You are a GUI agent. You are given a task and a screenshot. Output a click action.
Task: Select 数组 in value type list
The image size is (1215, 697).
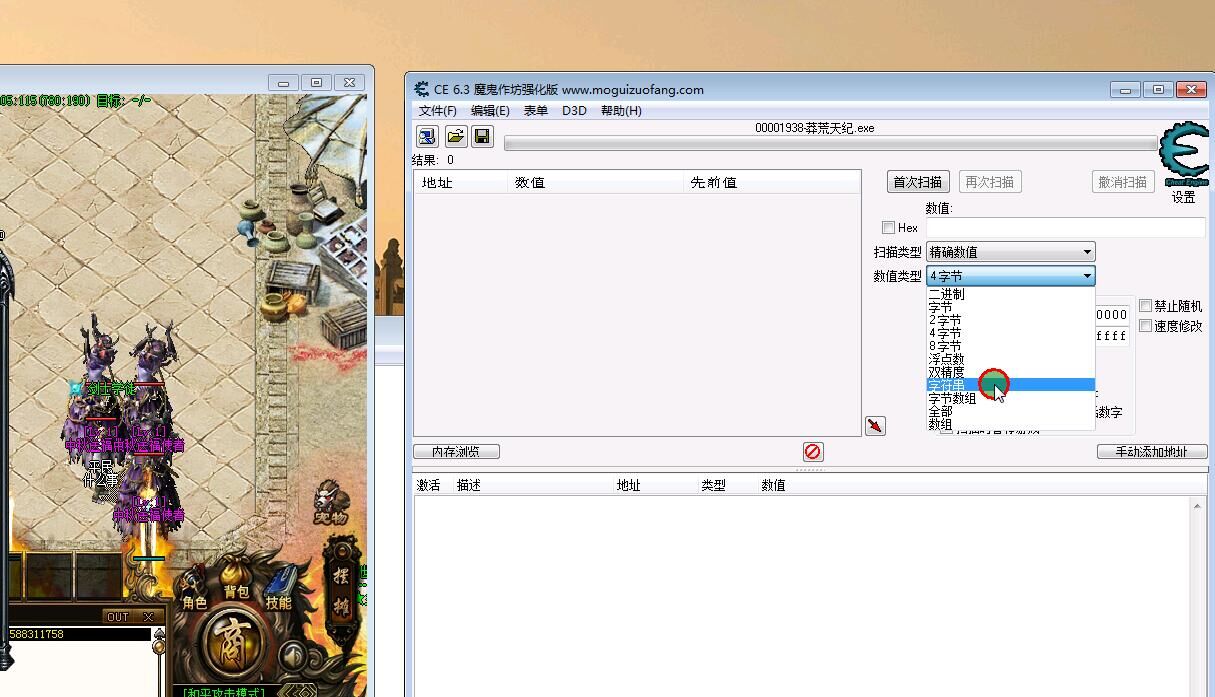[1010, 424]
